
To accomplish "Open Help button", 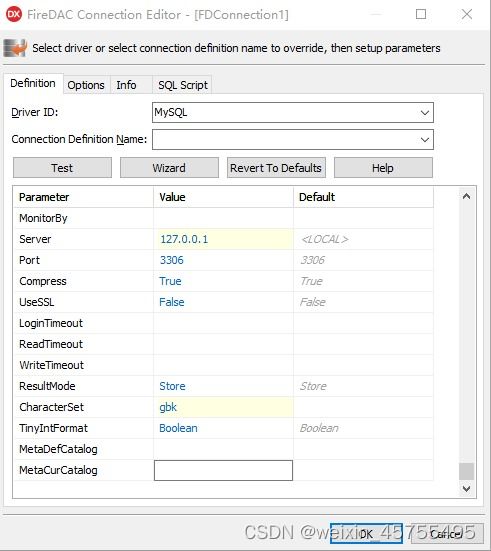I will [383, 168].
